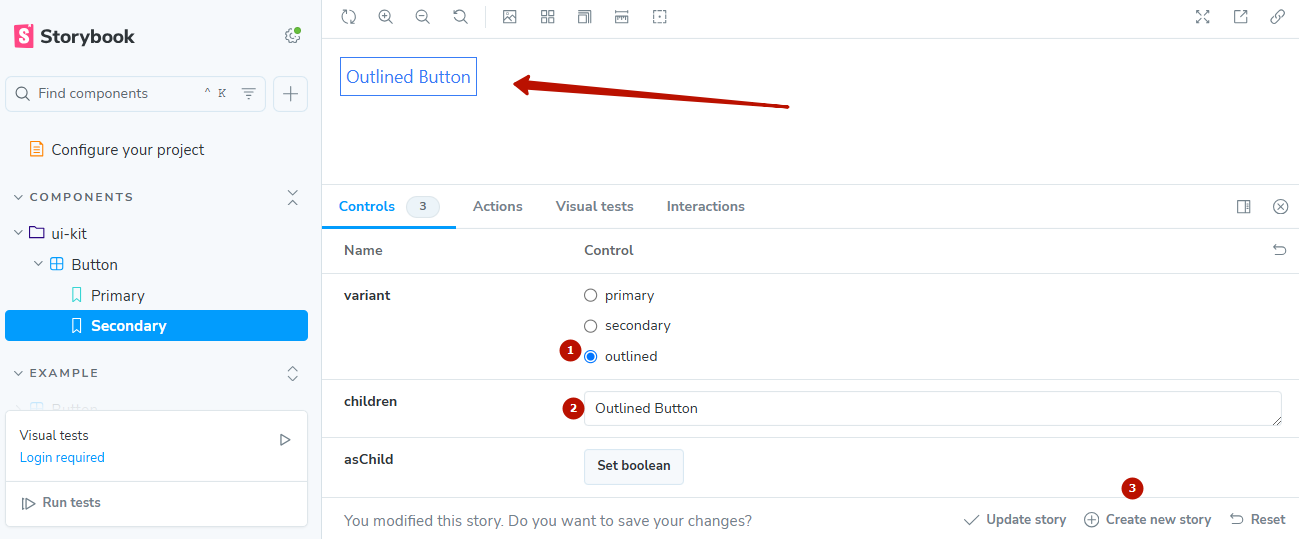
Task: Open the viewport size selector
Action: click(584, 16)
